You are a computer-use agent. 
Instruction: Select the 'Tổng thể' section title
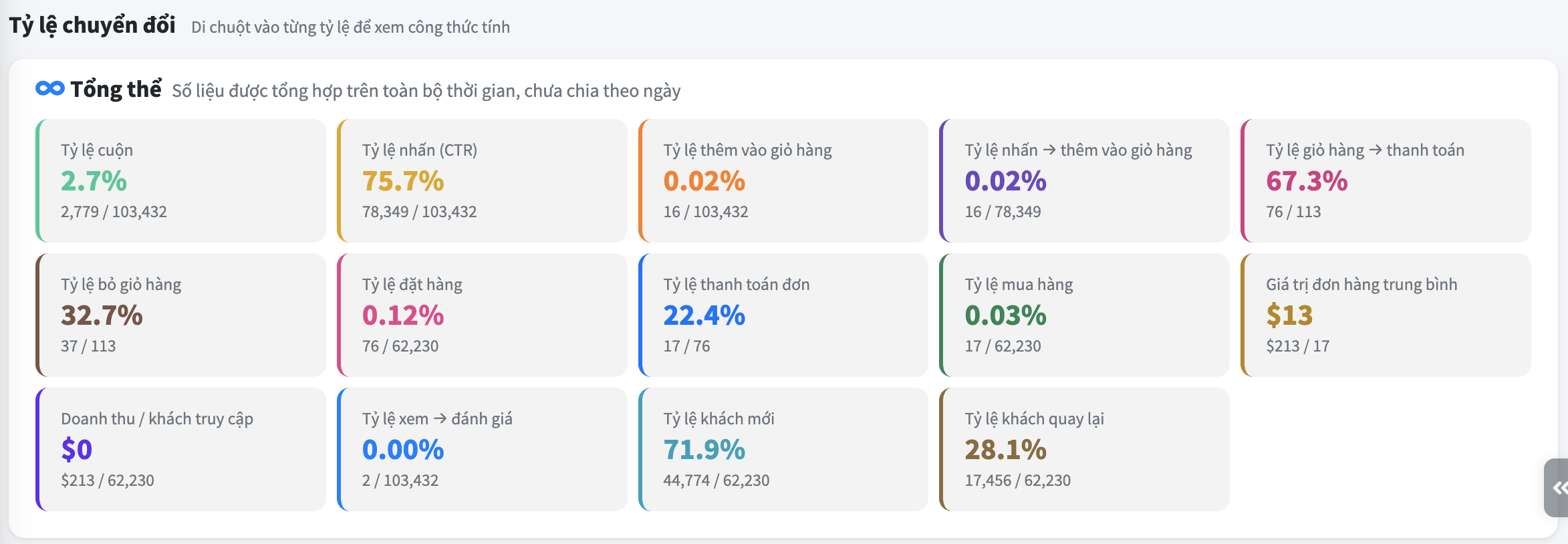pos(116,89)
